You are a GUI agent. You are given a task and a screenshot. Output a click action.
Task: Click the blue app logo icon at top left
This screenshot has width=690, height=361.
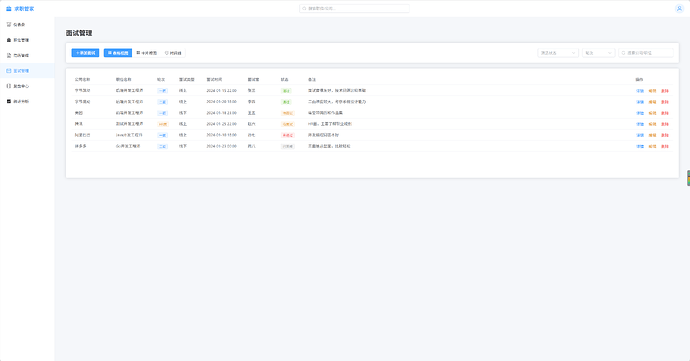coord(8,8)
